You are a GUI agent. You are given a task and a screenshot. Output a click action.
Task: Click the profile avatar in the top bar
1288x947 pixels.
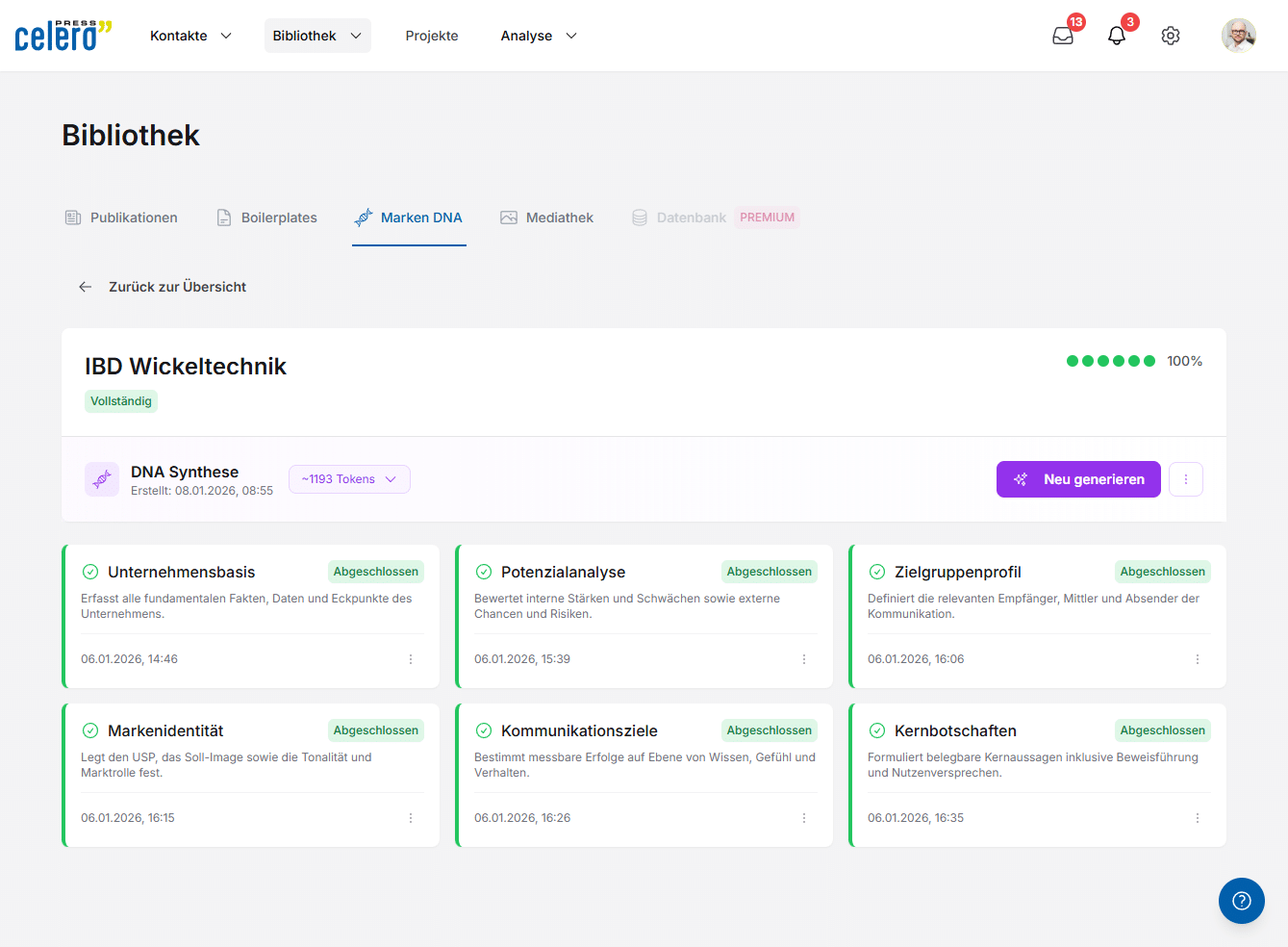(x=1238, y=35)
